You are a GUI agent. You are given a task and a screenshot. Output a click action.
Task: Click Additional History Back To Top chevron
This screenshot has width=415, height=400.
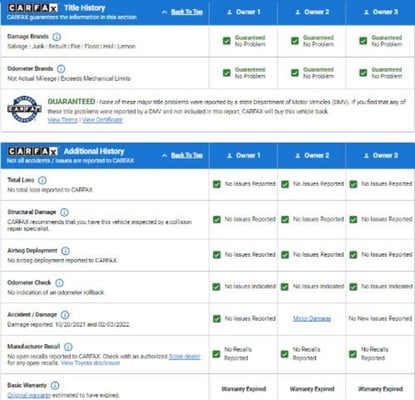coord(164,156)
